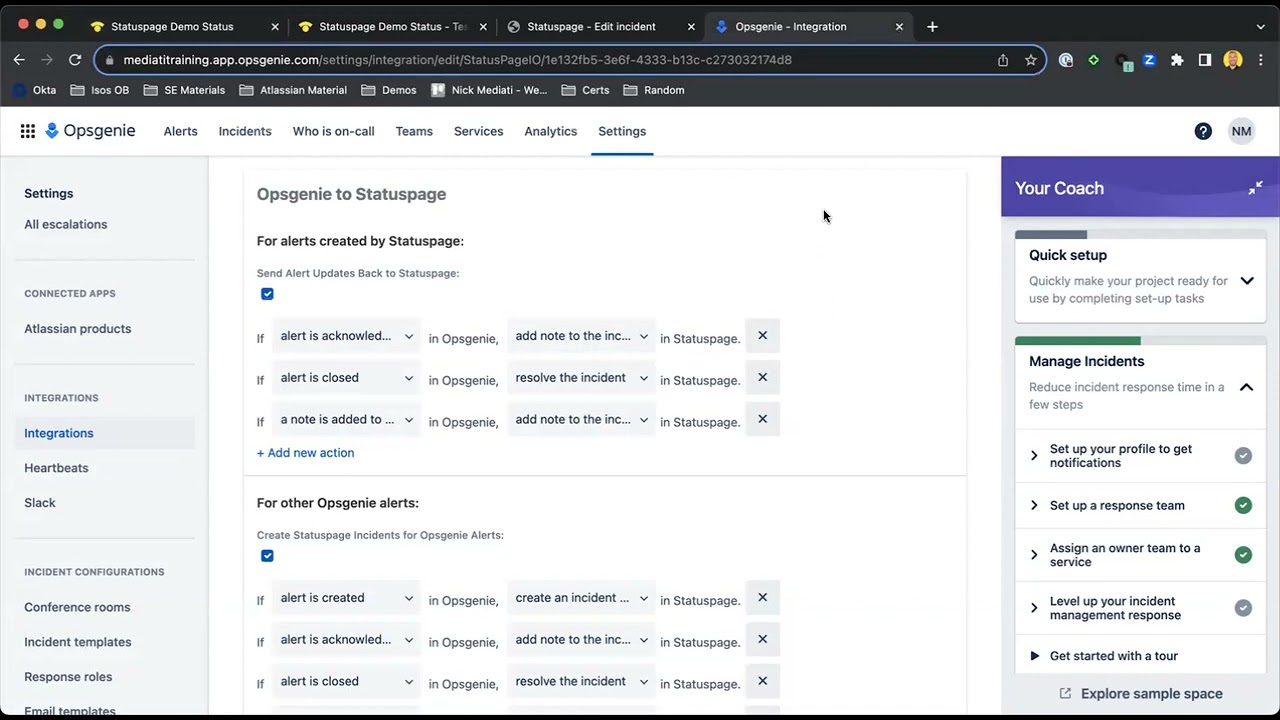
Task: Open first 'alert is acknowledged' condition dropdown
Action: [x=346, y=336]
